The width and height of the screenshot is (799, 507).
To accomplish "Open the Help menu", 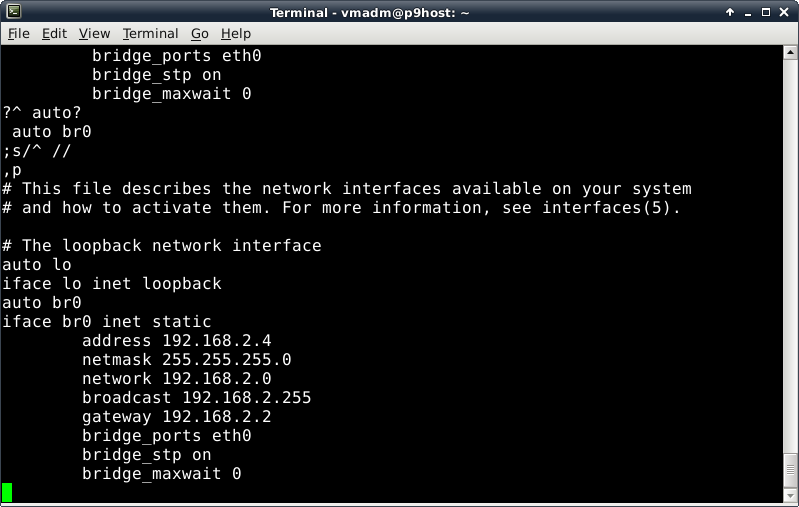I will click(236, 33).
